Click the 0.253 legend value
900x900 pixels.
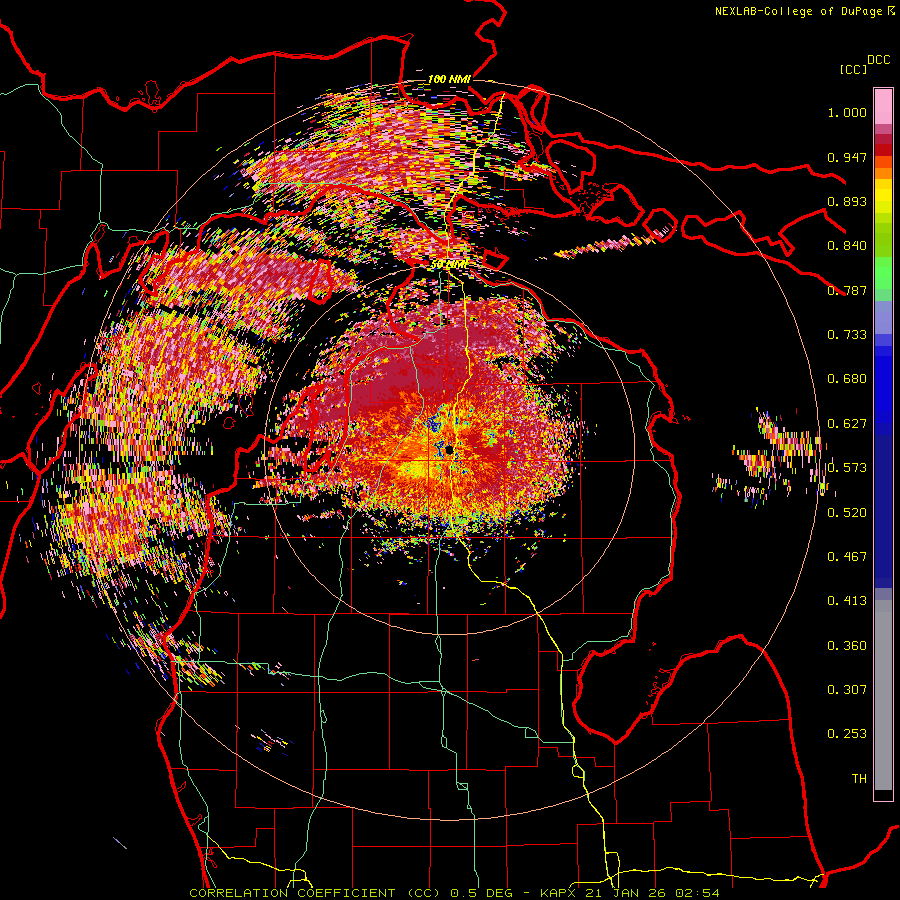(x=847, y=734)
